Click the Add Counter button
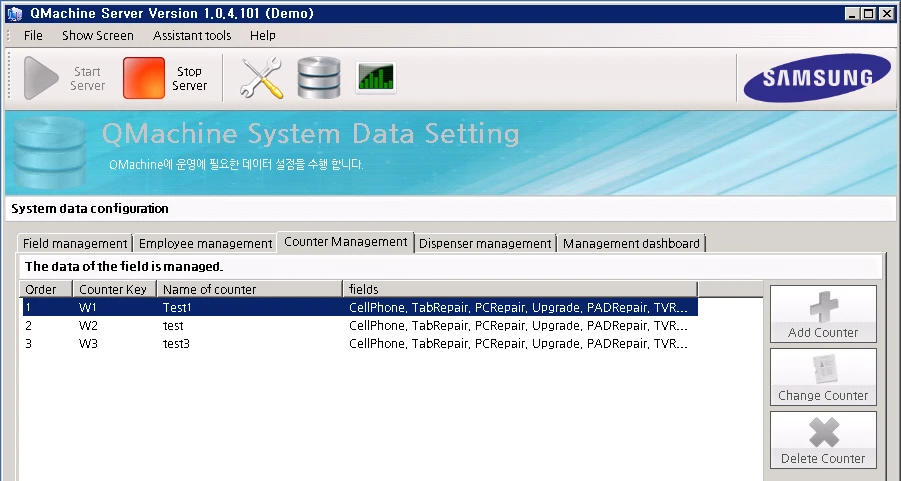This screenshot has width=901, height=481. 823,314
